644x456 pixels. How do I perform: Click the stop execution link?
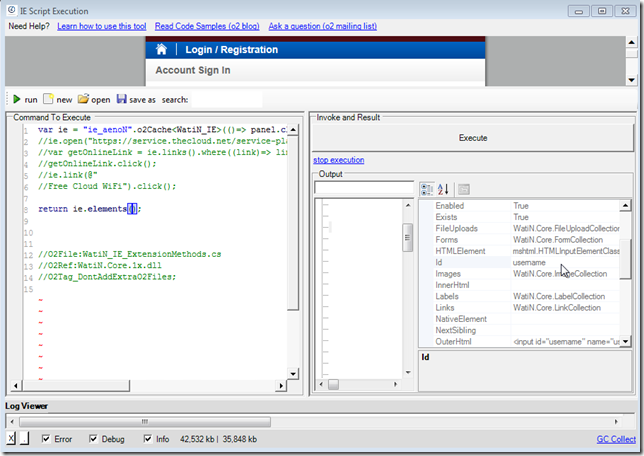point(338,160)
